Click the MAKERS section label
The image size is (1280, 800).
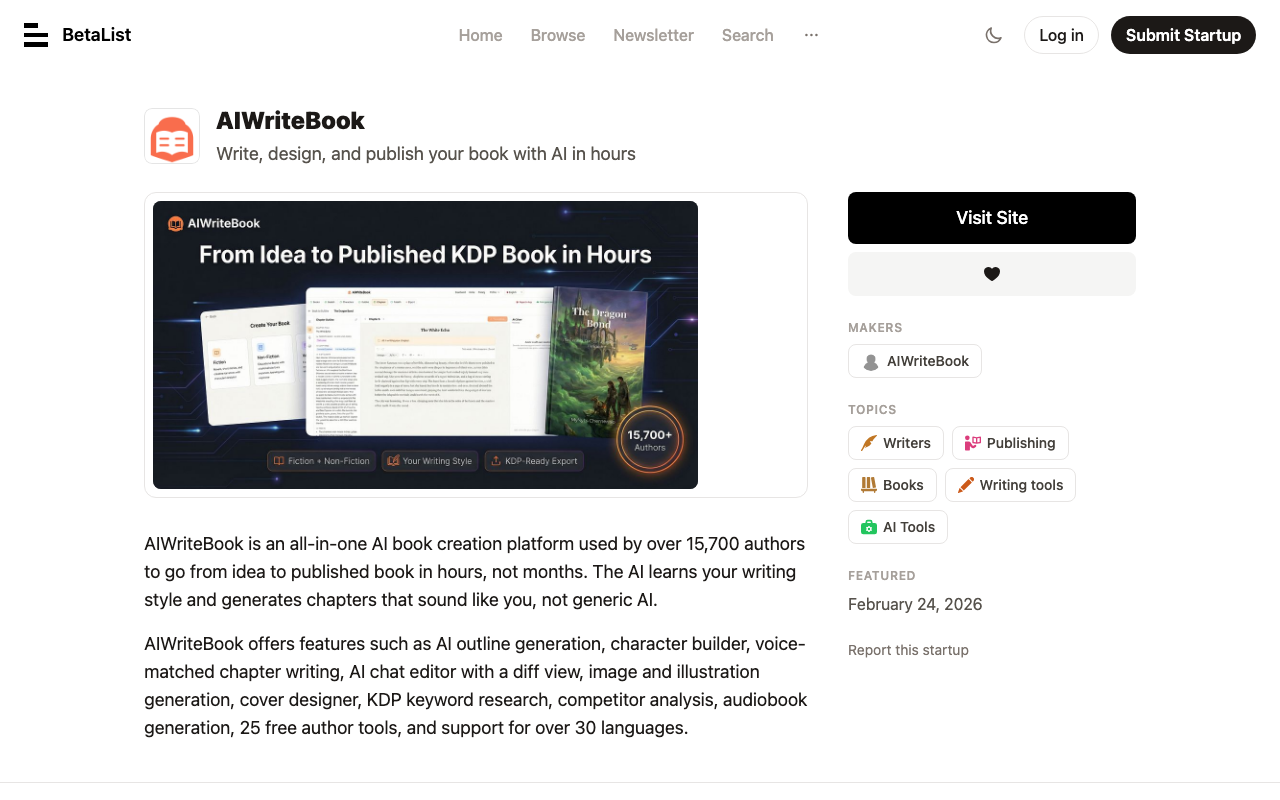(875, 328)
